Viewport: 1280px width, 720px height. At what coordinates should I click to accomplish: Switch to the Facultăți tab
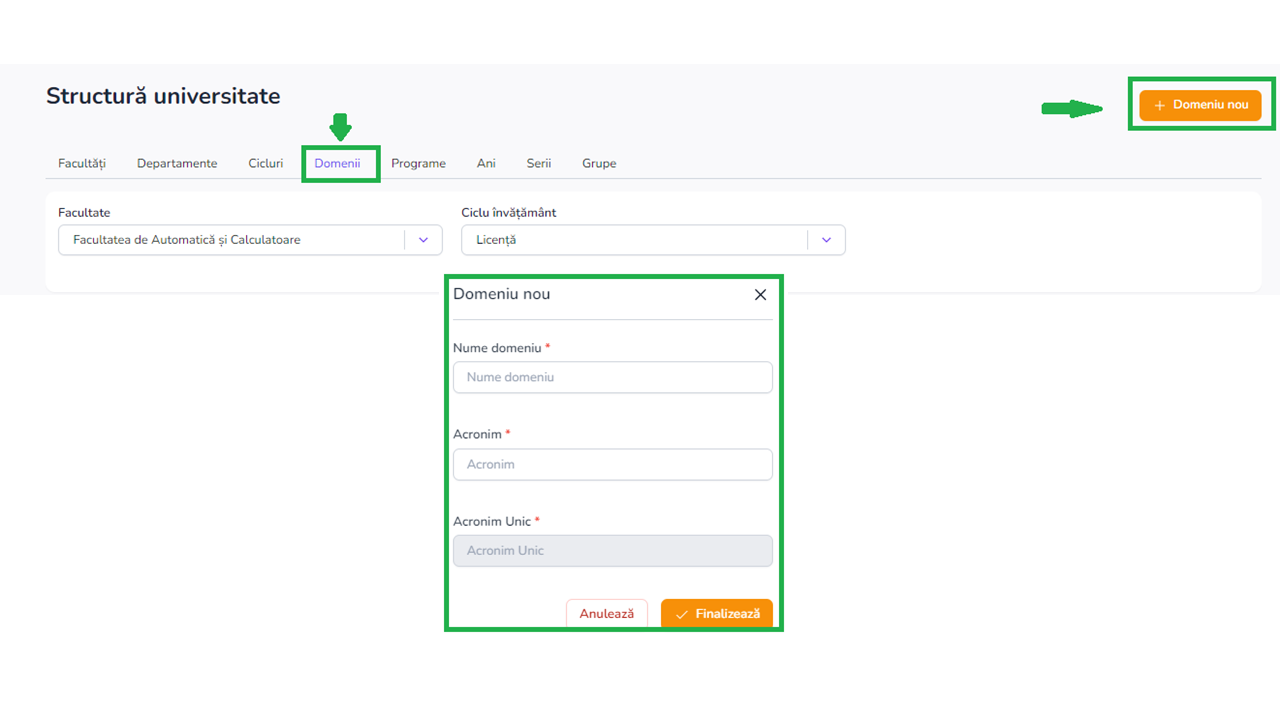pos(82,163)
